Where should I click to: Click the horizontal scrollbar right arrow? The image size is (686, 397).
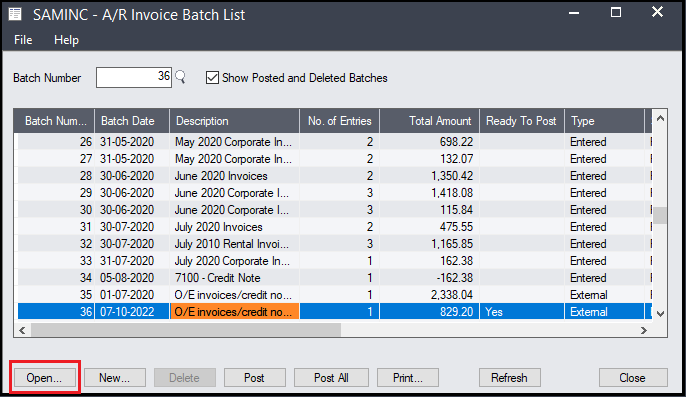point(644,330)
